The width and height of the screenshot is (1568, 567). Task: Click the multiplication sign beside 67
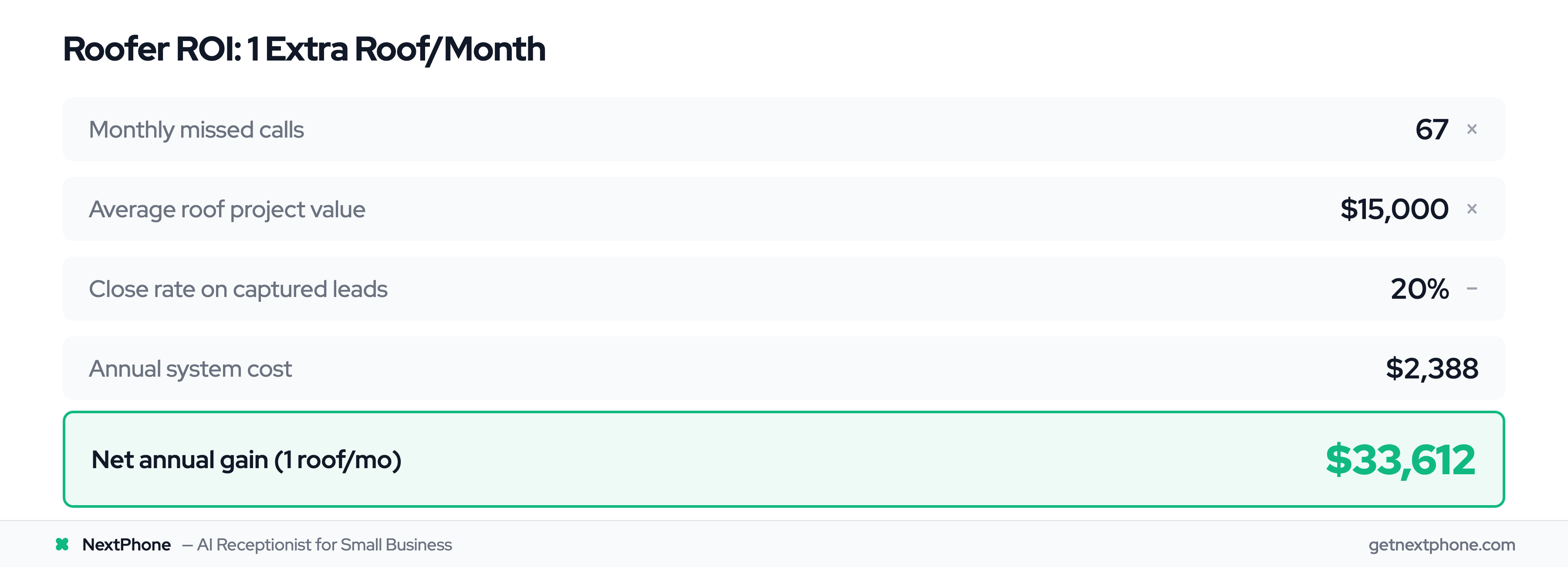click(1472, 130)
